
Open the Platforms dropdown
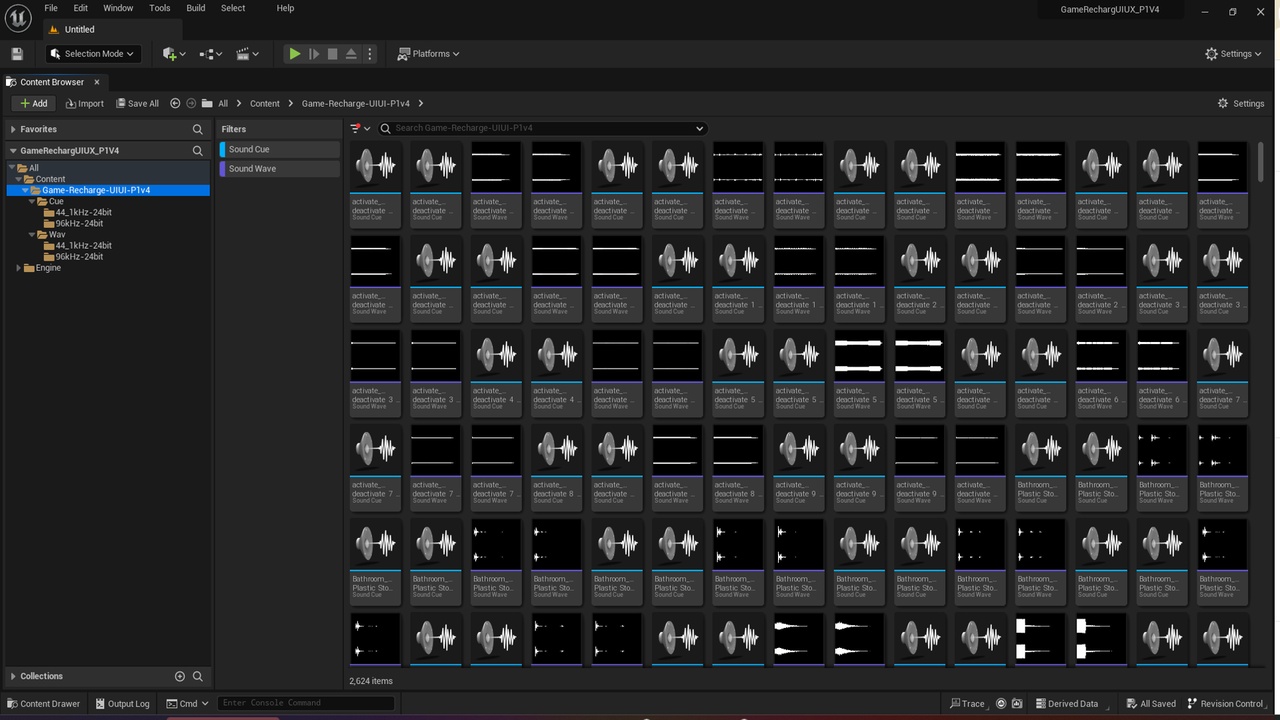(428, 54)
